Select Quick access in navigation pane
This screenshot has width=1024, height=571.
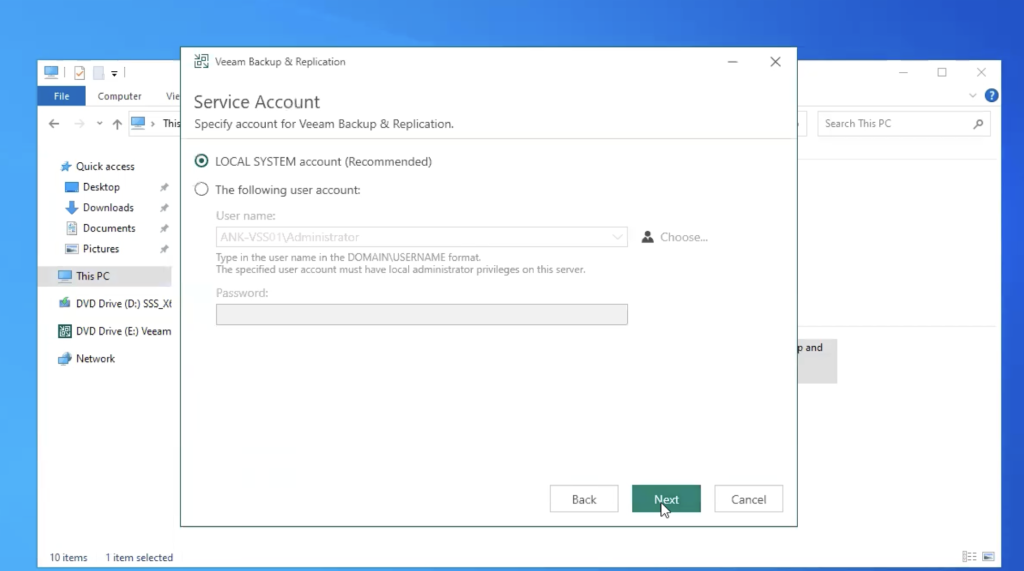(98, 166)
